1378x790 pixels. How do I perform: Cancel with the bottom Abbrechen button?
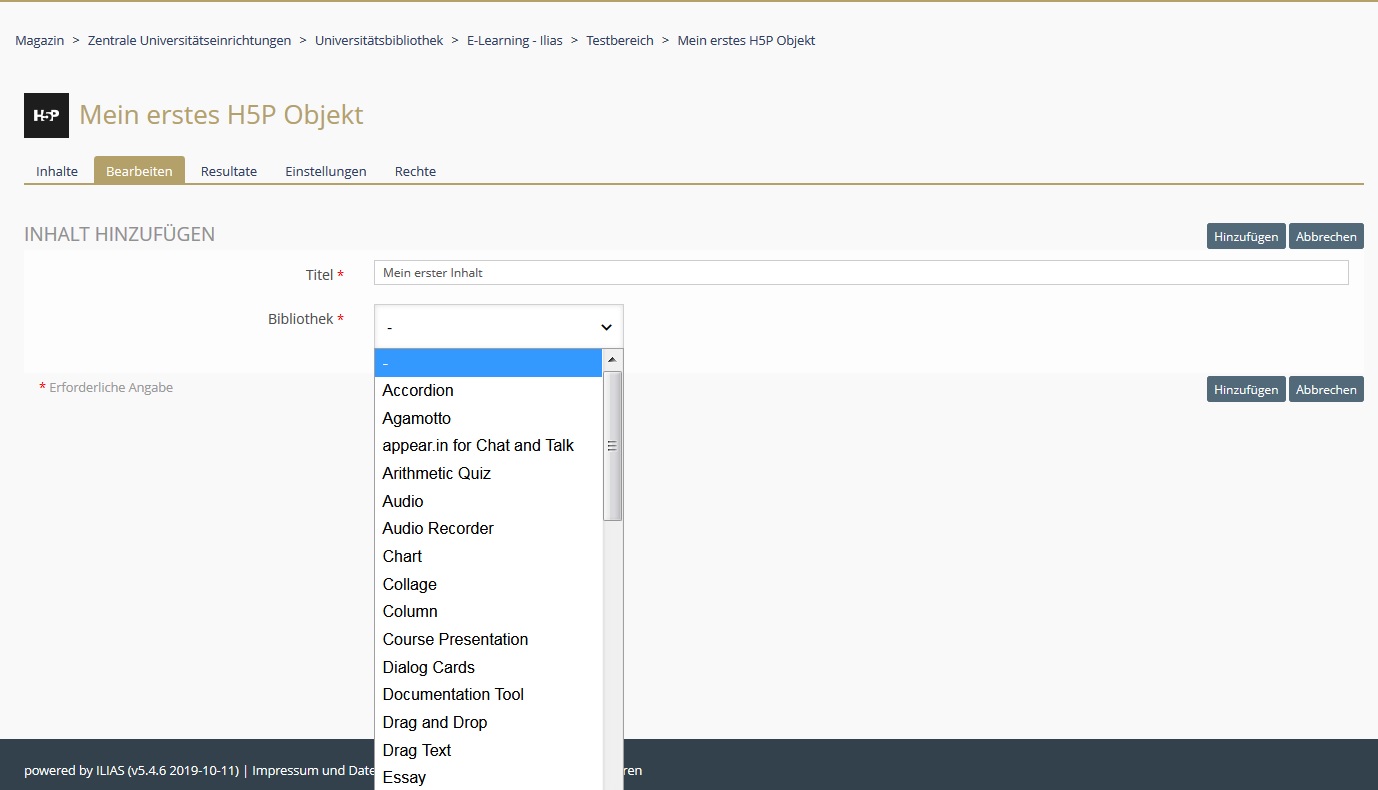point(1326,389)
